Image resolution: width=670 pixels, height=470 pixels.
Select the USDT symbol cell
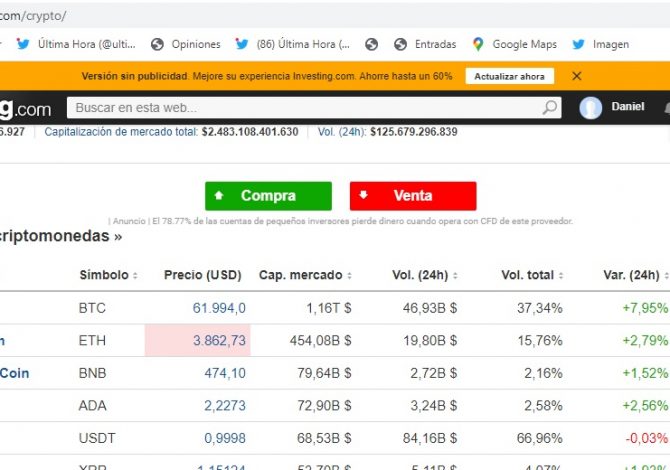tap(97, 438)
